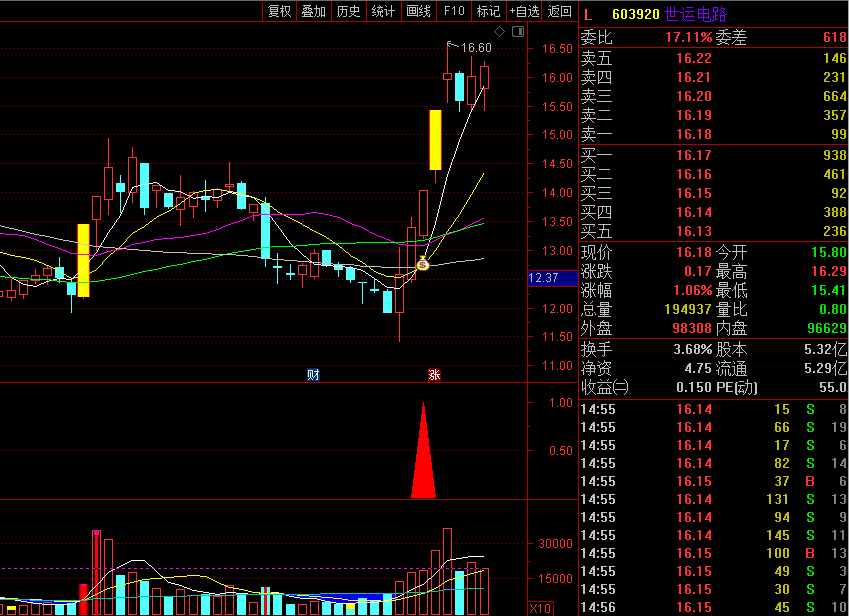This screenshot has width=850, height=616.
Task: Select the 买三 row at 16.15
Action: (x=713, y=193)
